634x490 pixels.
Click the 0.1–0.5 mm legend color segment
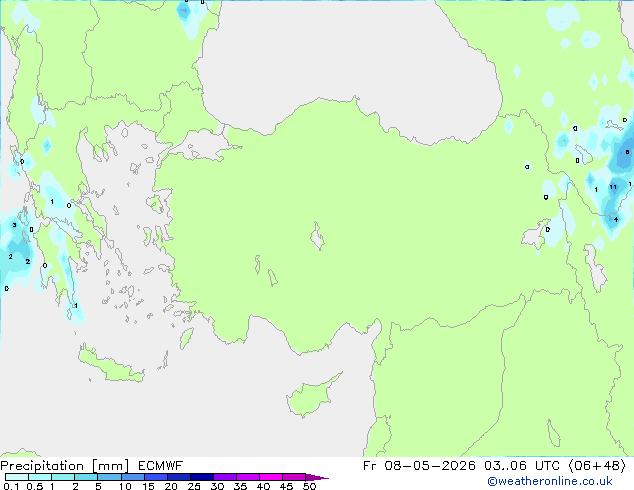[17, 477]
